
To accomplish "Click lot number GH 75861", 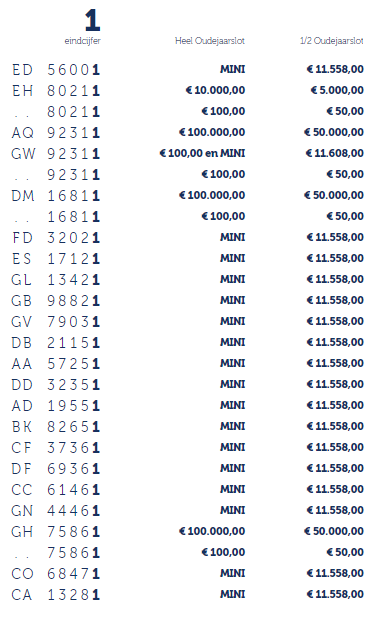I will coord(56,532).
